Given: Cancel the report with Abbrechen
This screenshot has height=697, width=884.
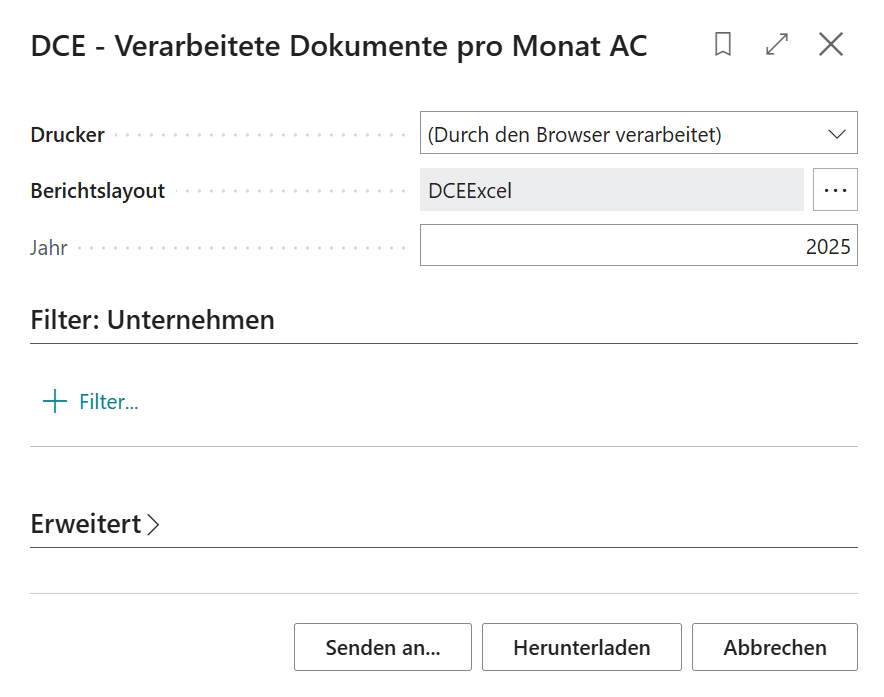Looking at the screenshot, I should coord(774,647).
